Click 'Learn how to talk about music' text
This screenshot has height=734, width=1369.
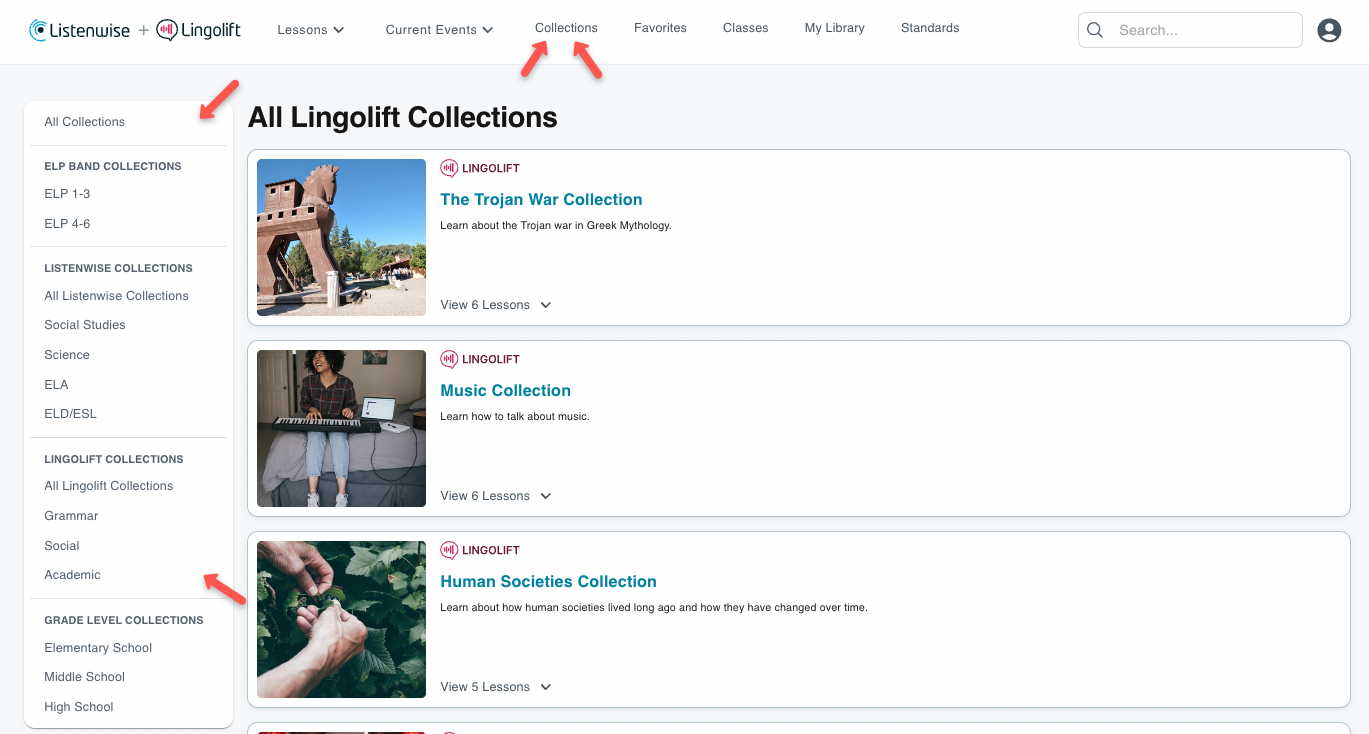(515, 417)
